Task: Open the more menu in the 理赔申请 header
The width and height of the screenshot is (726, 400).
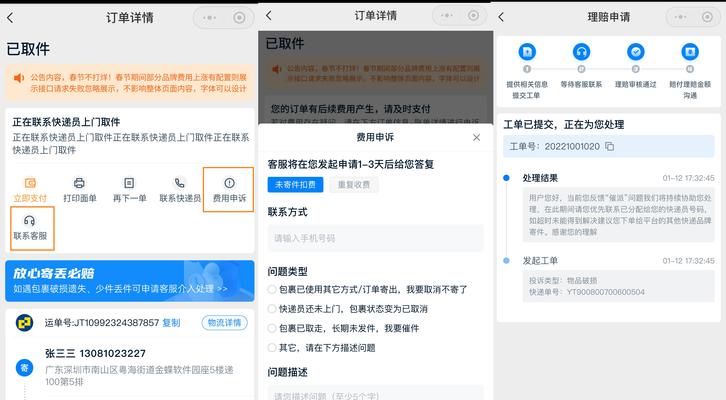Action: pos(680,17)
